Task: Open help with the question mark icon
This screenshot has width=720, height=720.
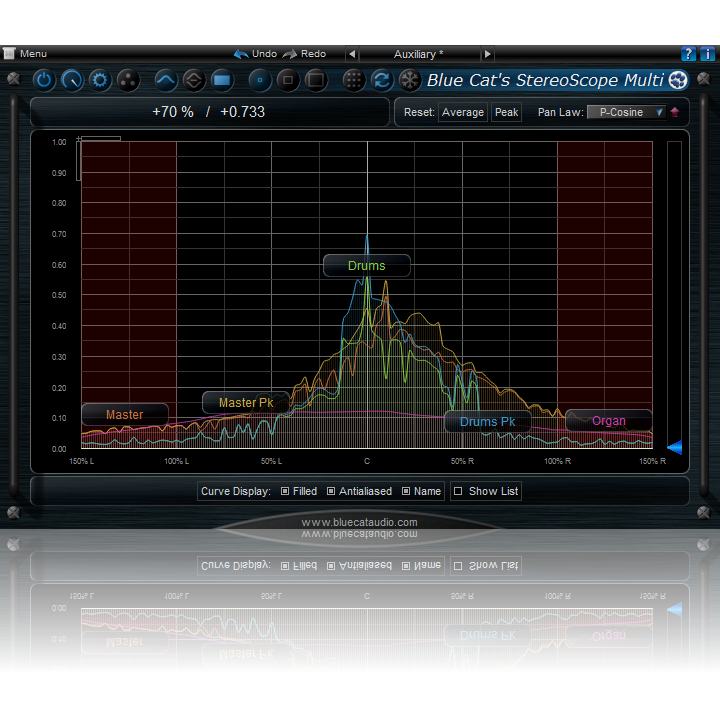Action: tap(688, 54)
